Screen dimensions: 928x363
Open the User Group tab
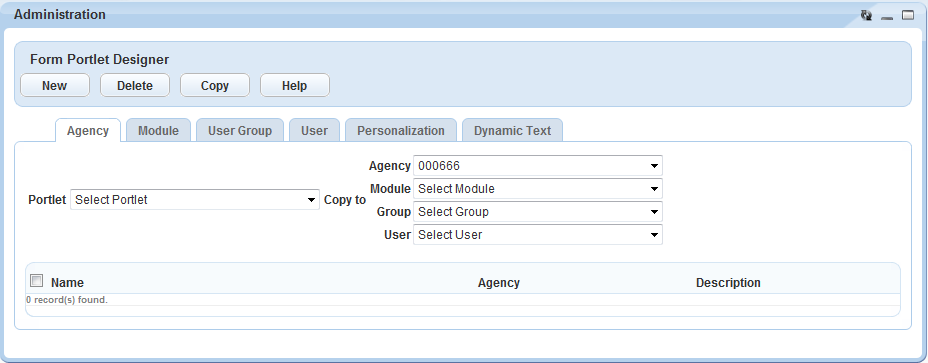[240, 131]
